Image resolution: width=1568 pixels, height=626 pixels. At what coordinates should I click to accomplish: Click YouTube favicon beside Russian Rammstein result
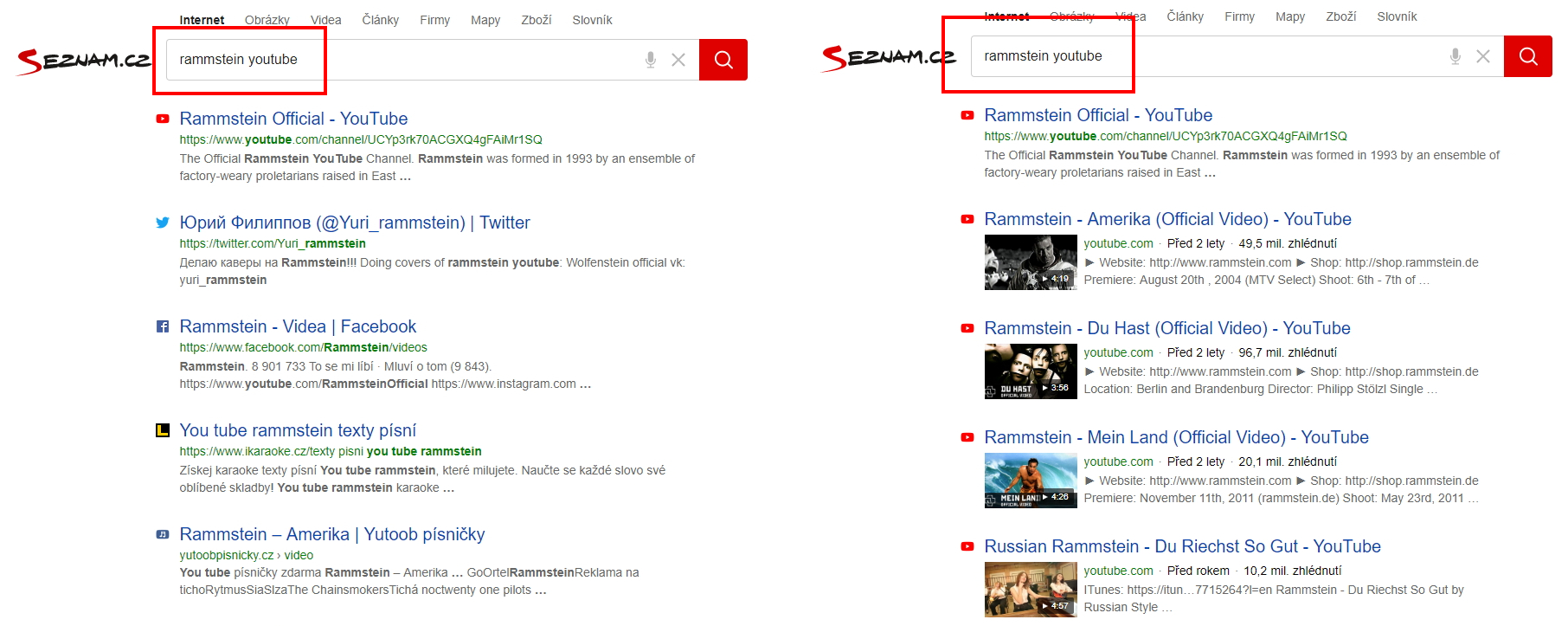click(967, 546)
